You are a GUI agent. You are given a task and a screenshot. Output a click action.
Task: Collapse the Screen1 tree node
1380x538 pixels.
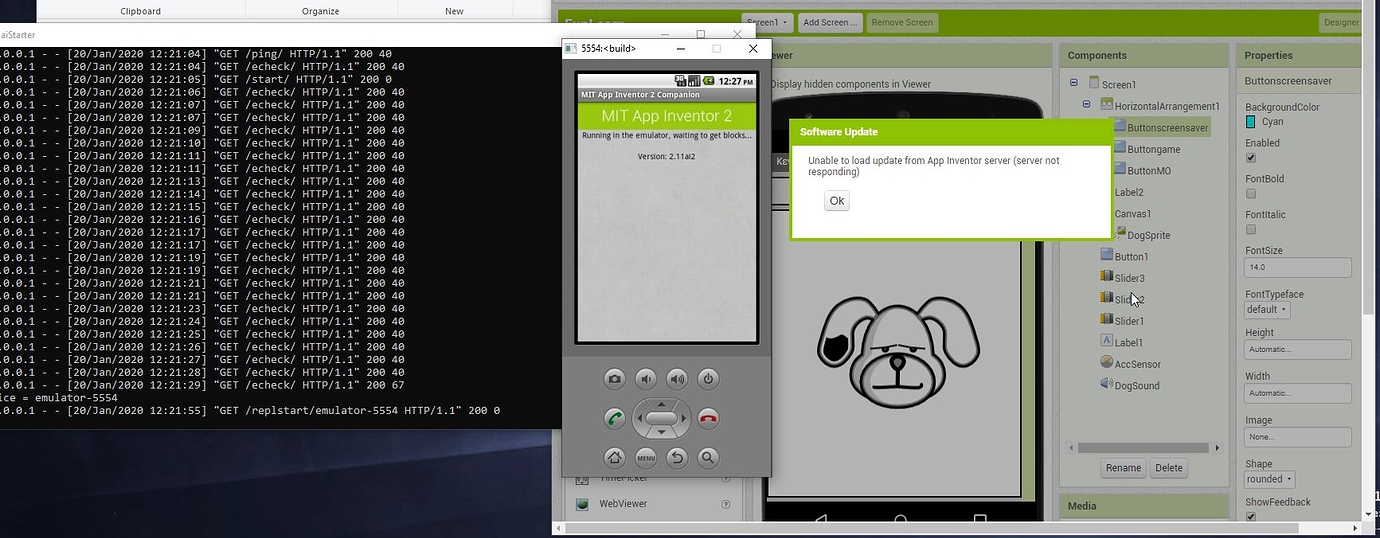pos(1074,84)
